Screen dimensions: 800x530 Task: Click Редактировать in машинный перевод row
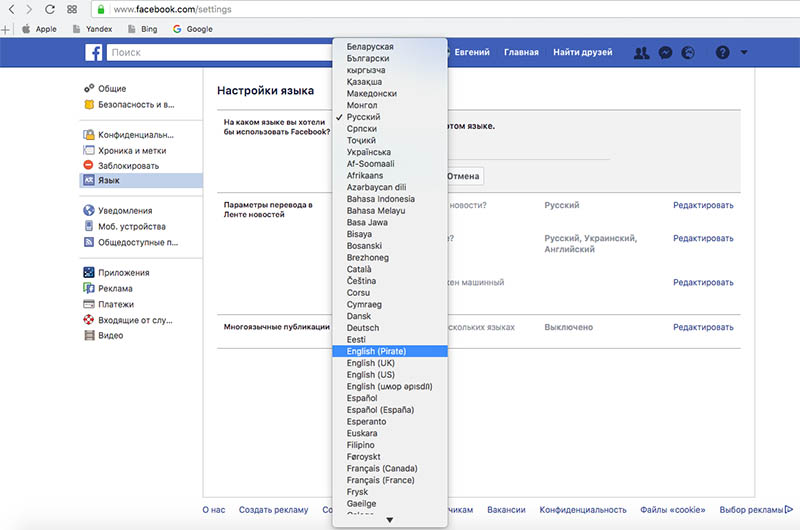click(x=703, y=282)
